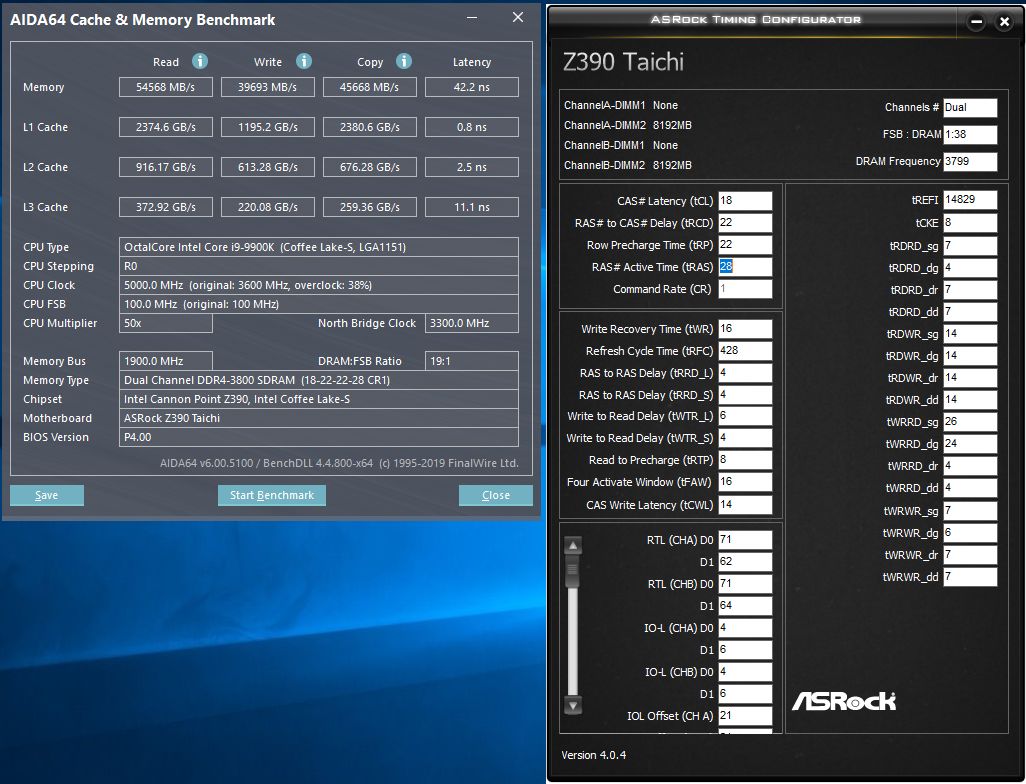Edit the tRRD_L RAS to RAS Delay value
The width and height of the screenshot is (1026, 784).
(x=745, y=373)
